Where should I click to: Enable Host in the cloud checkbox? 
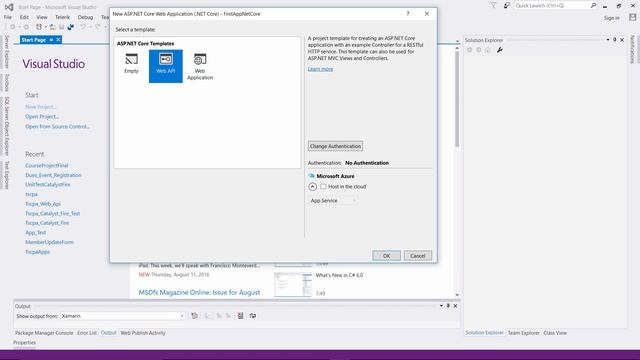click(323, 187)
